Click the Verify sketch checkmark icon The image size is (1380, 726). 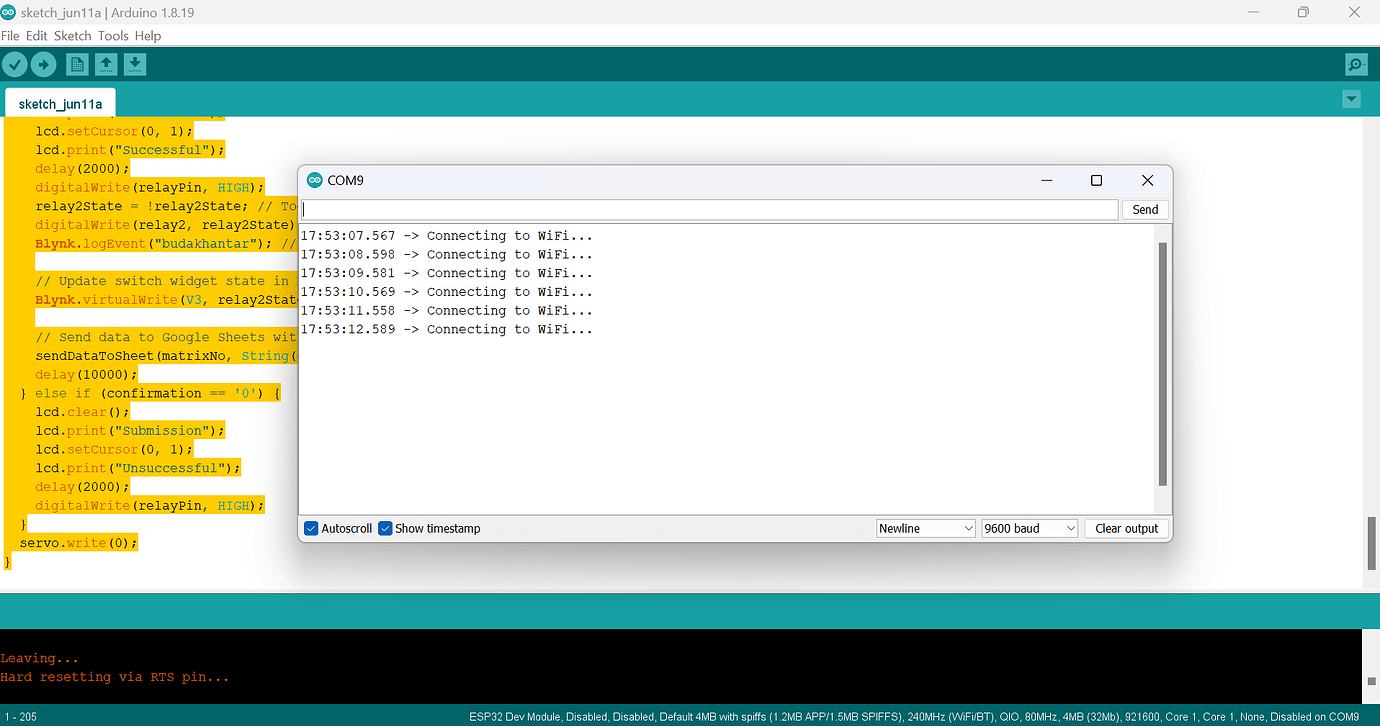pos(15,64)
